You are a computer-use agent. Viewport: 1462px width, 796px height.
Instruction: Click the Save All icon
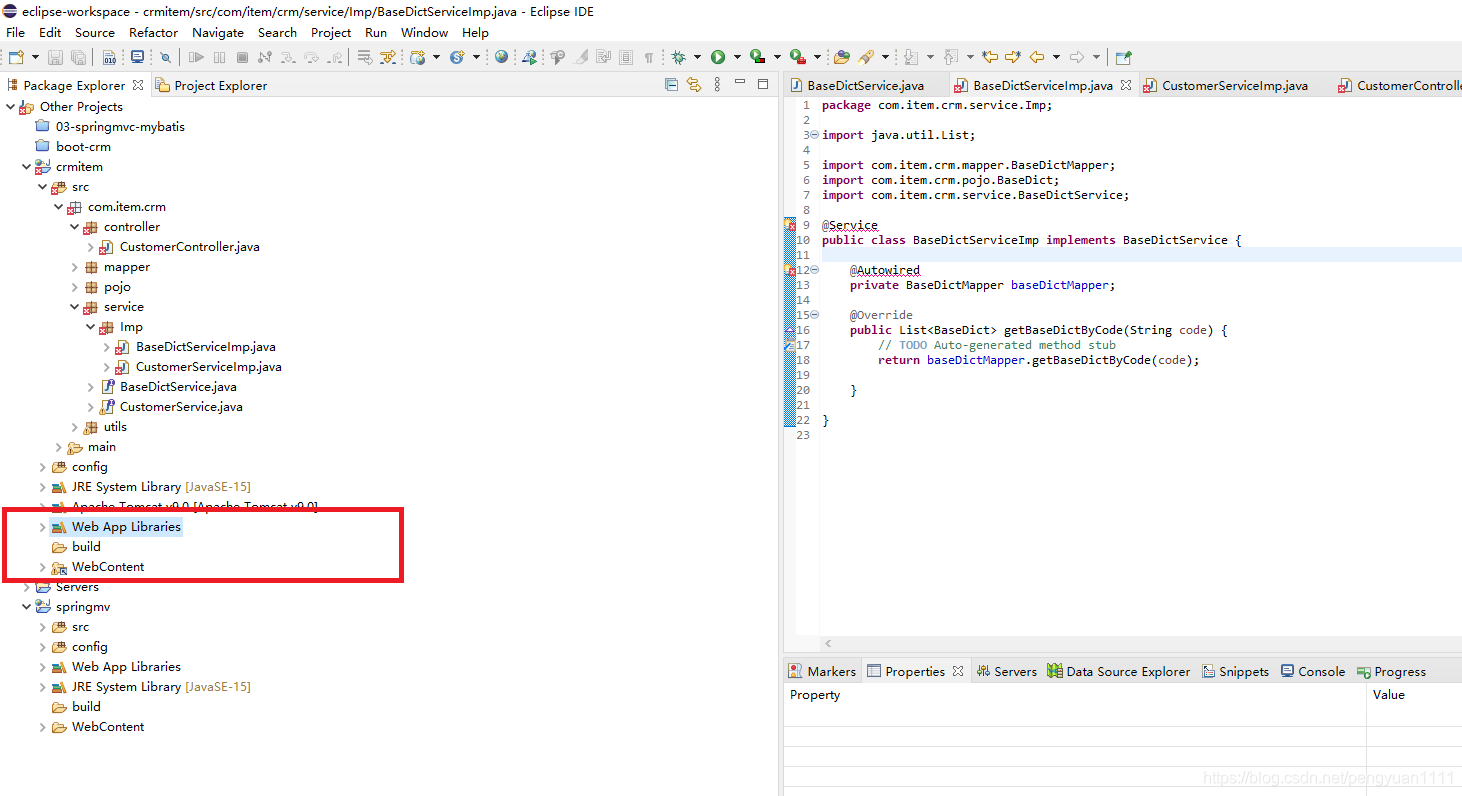[x=79, y=57]
